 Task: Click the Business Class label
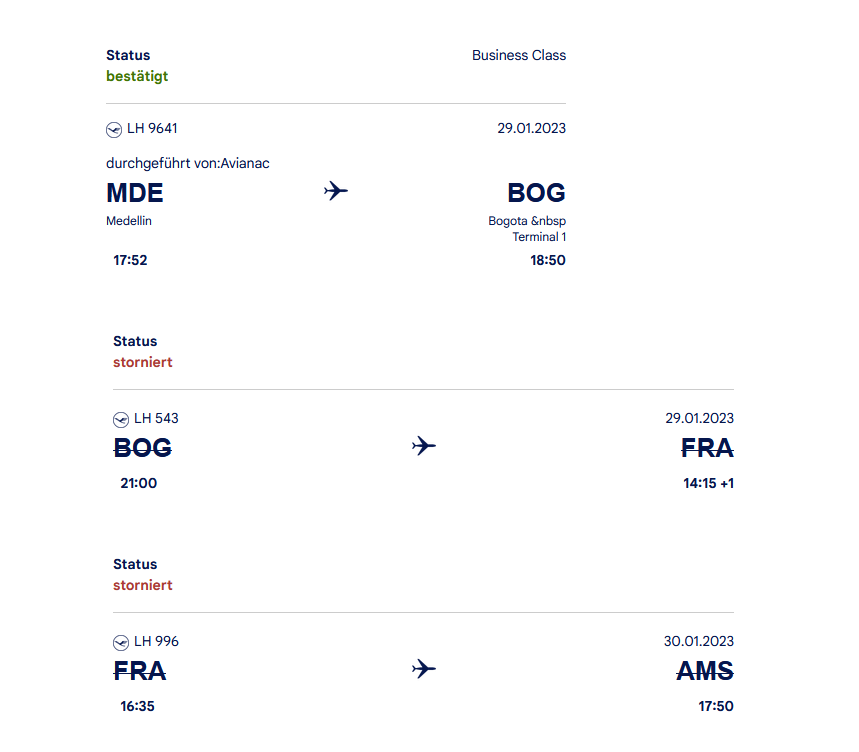pos(519,55)
